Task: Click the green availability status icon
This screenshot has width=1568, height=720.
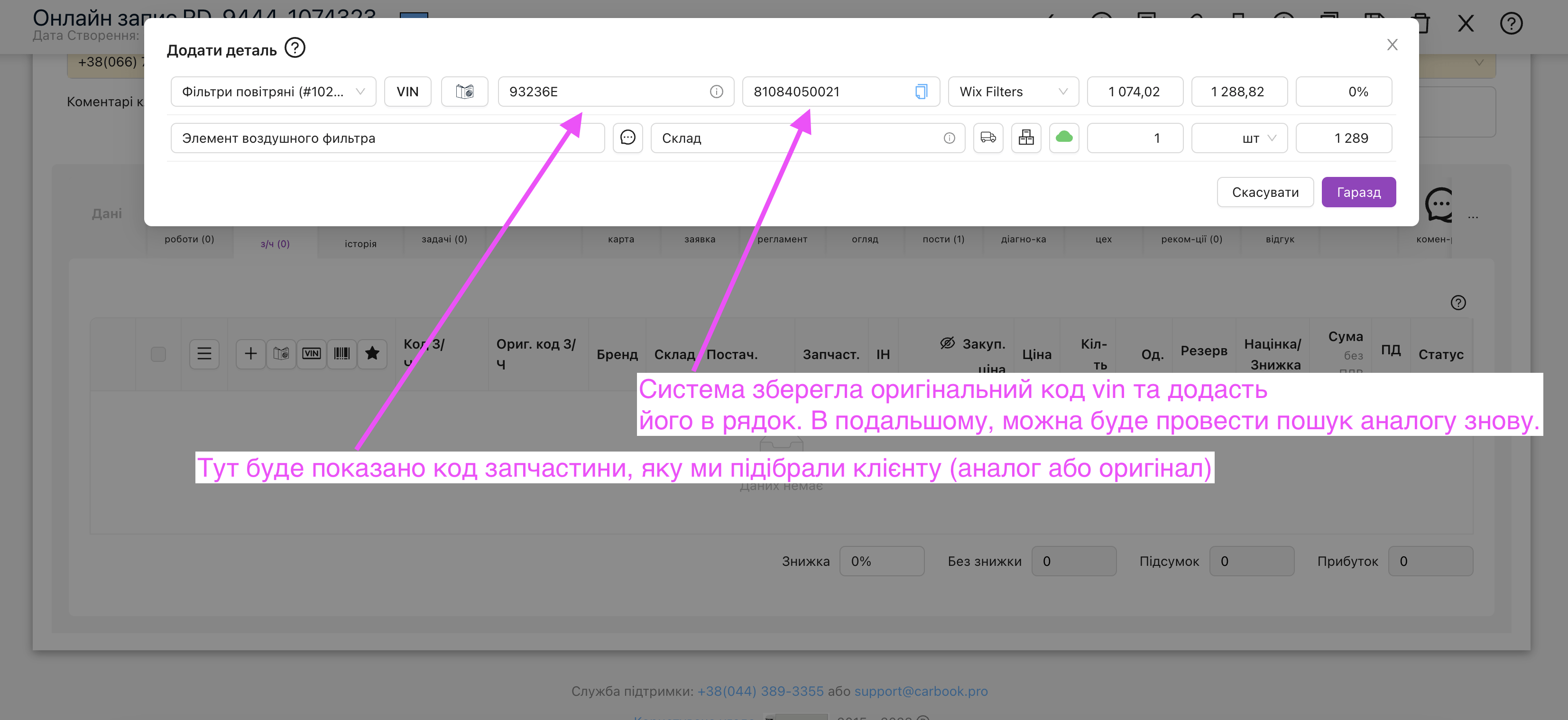Action: pyautogui.click(x=1064, y=138)
